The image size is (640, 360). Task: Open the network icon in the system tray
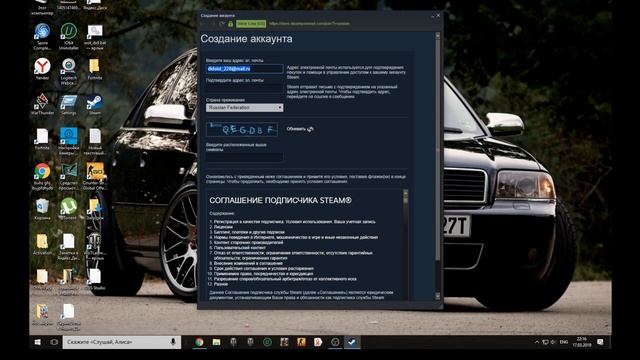click(x=545, y=342)
